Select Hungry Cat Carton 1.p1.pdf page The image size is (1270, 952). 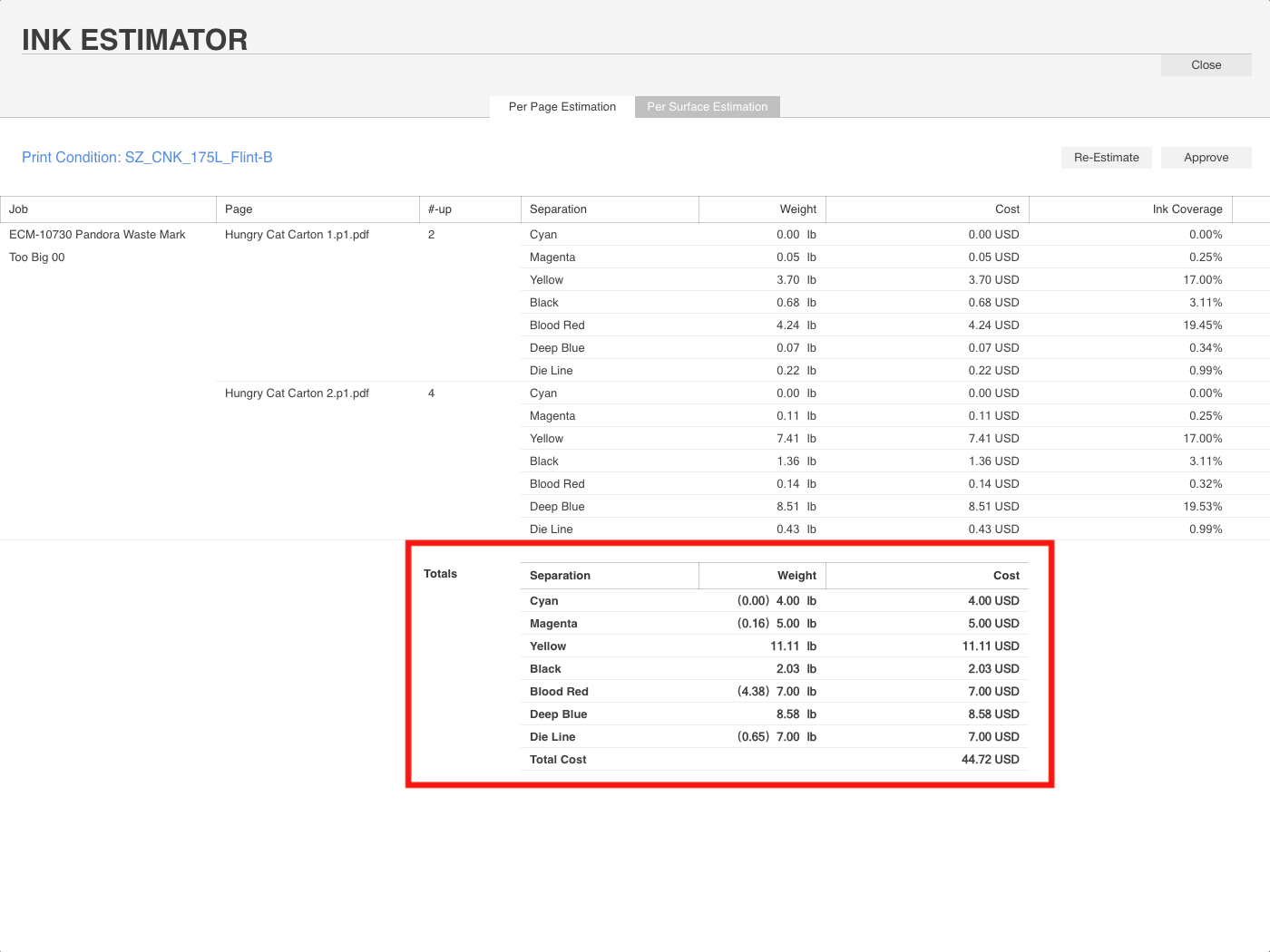pos(297,235)
